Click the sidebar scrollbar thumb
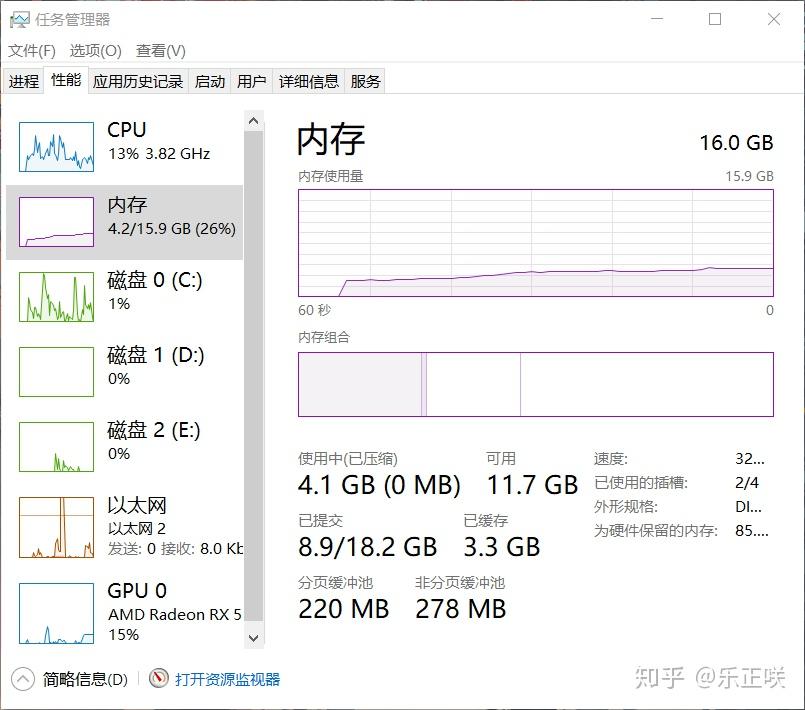 [x=253, y=376]
